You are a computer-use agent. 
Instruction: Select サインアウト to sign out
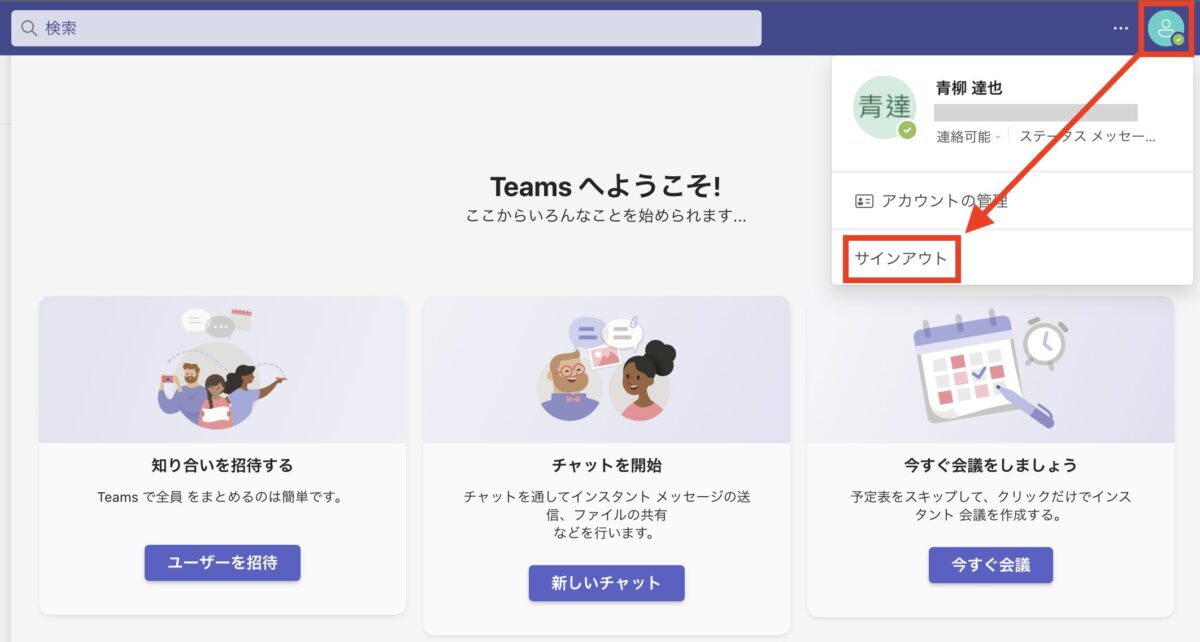tap(901, 258)
